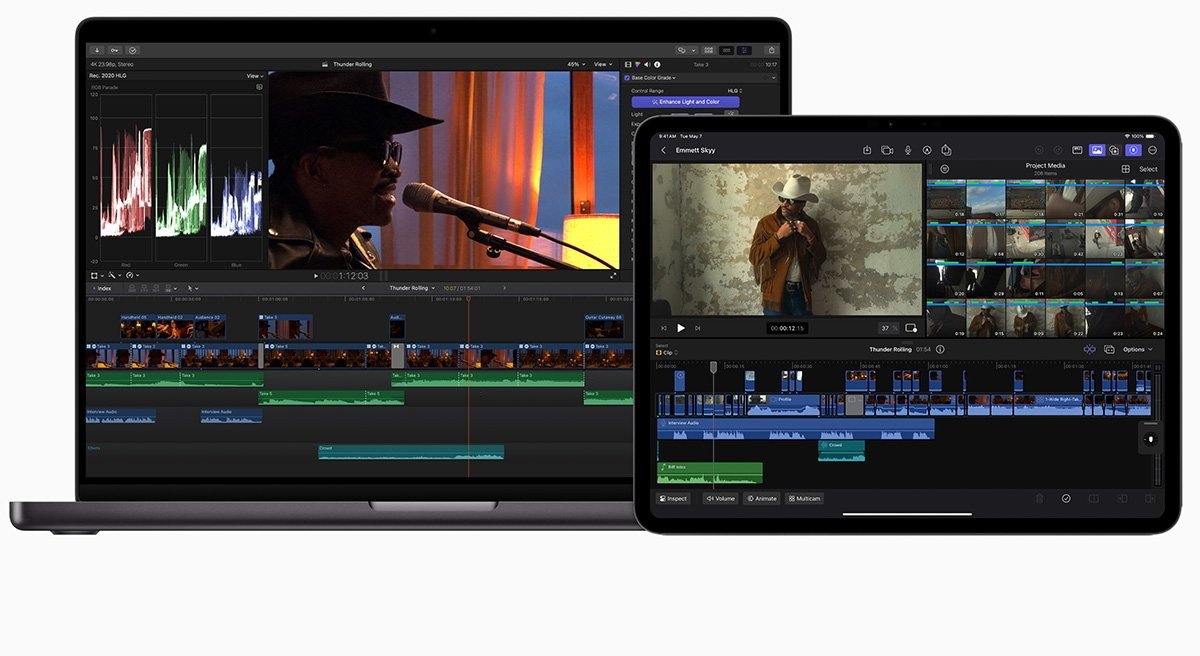Open the camera record icon on iPad
The width and height of the screenshot is (1200, 656).
click(887, 150)
